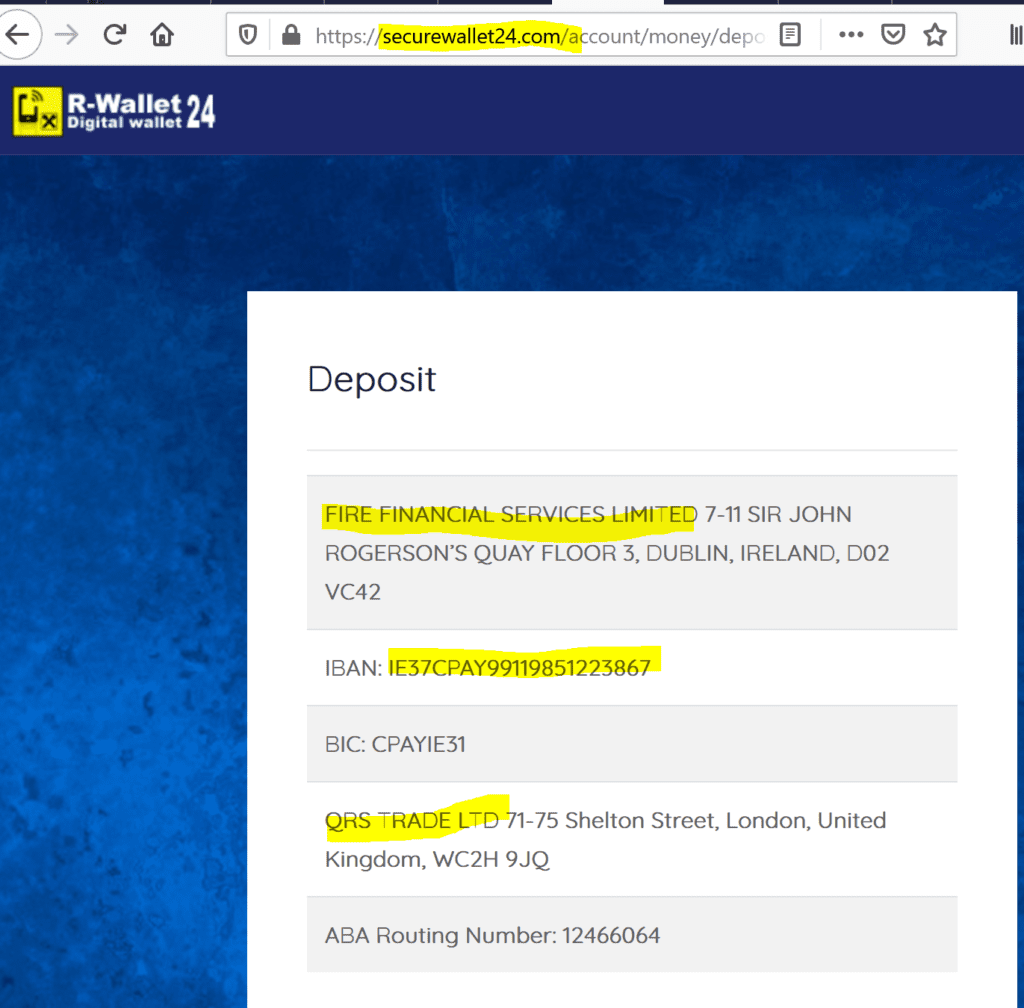Click inside the address bar
The width and height of the screenshot is (1024, 1008).
coord(600,33)
